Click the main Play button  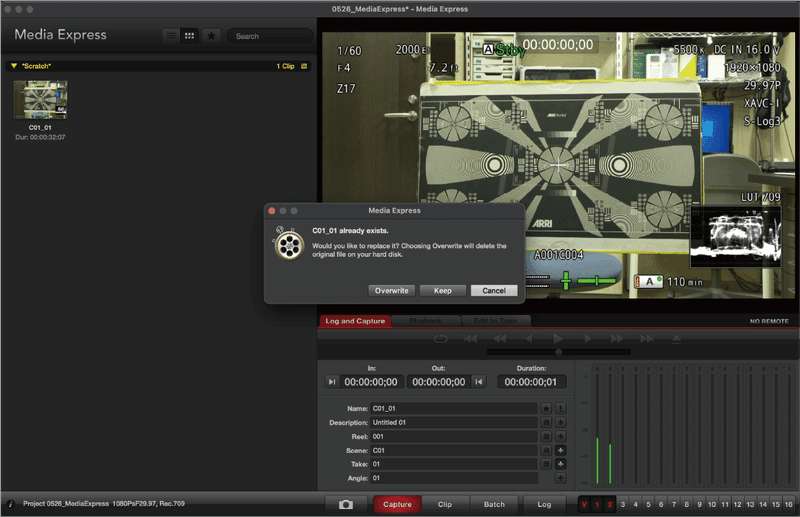click(x=558, y=338)
